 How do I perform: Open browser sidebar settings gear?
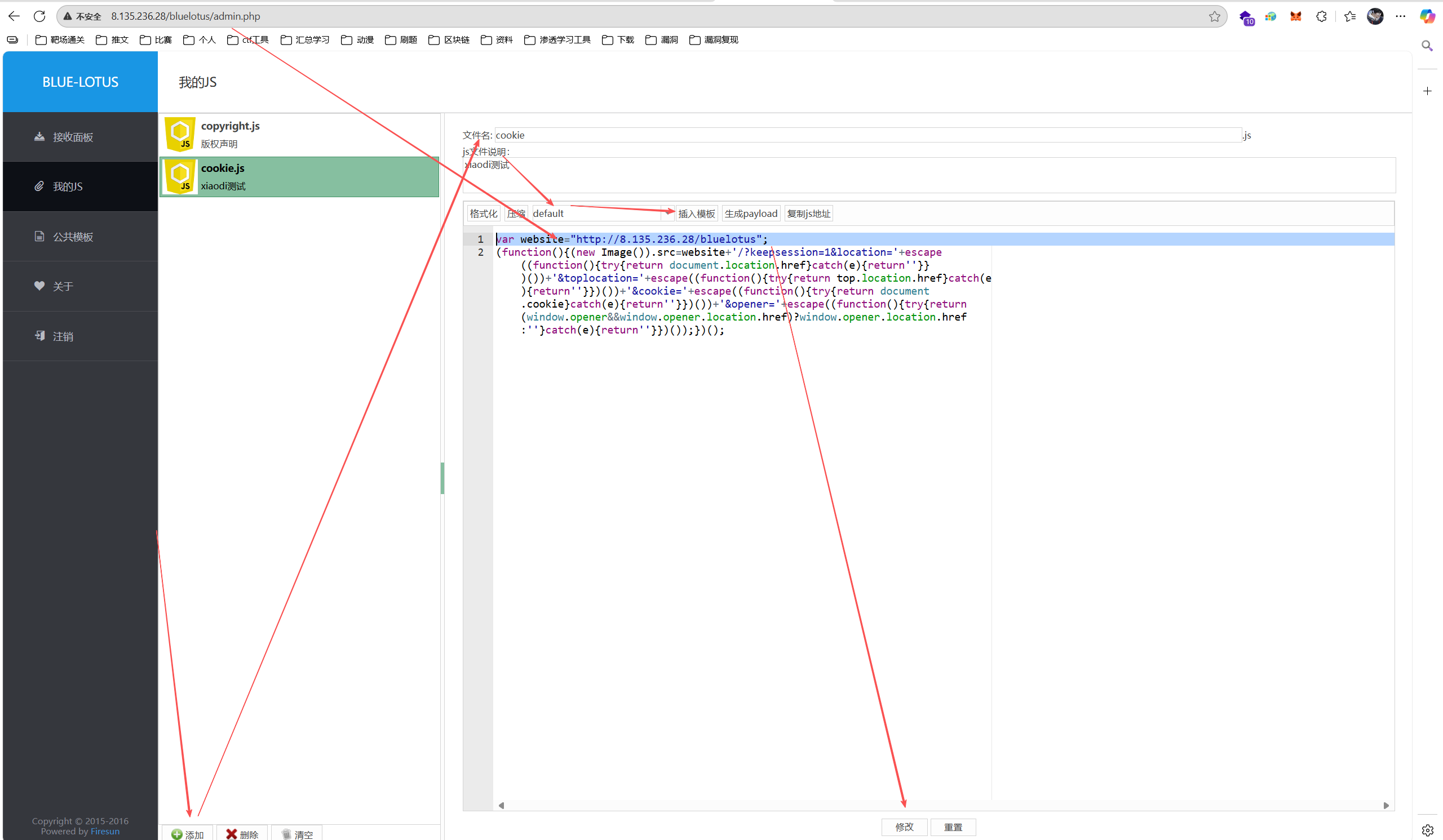[1427, 830]
